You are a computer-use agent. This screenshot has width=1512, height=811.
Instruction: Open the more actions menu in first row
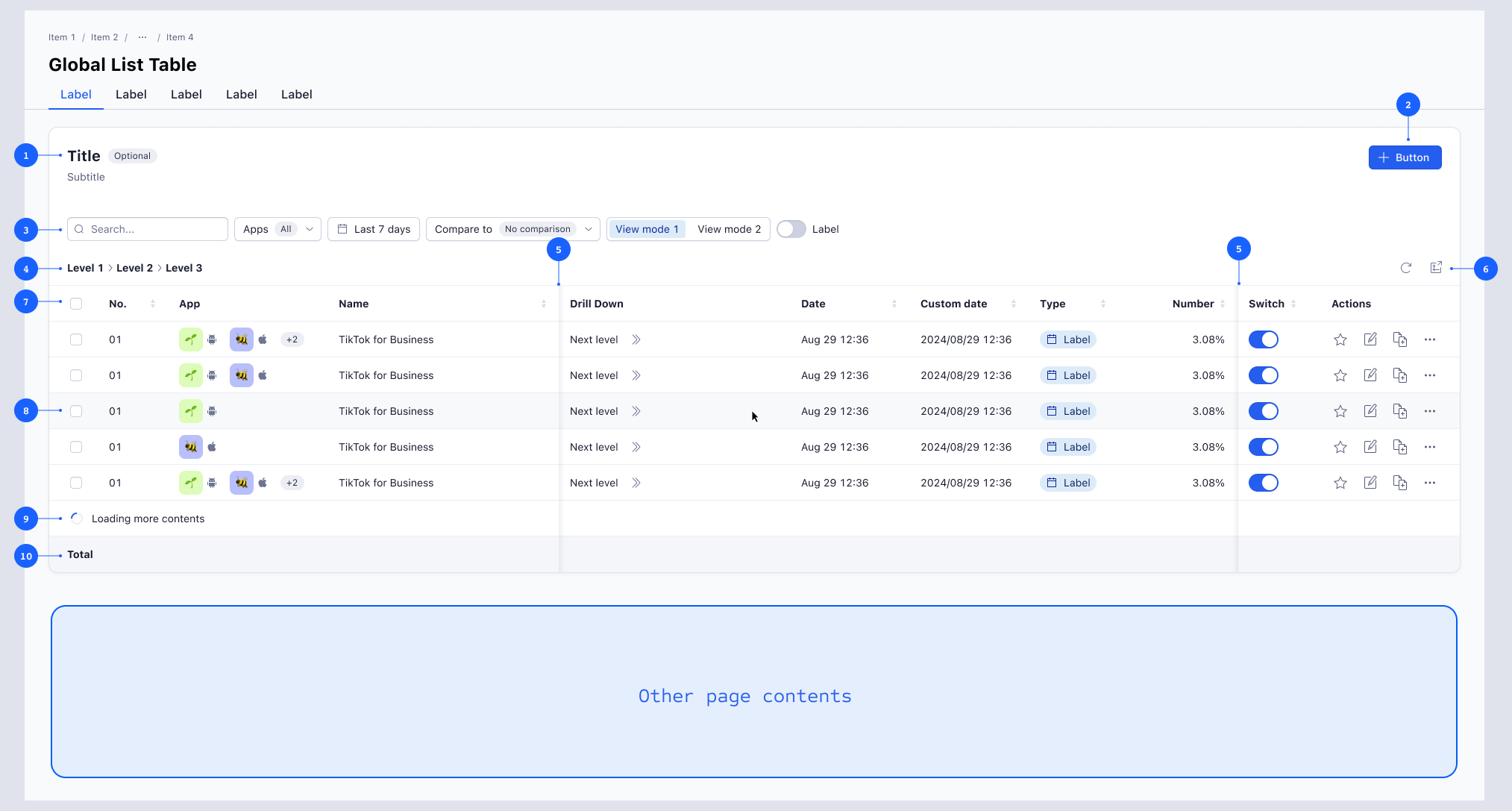tap(1430, 339)
